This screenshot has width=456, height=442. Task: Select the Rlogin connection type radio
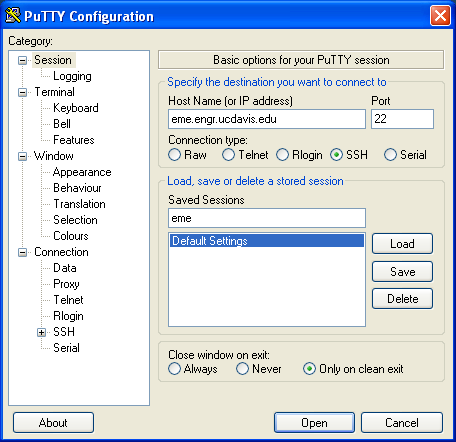282,155
